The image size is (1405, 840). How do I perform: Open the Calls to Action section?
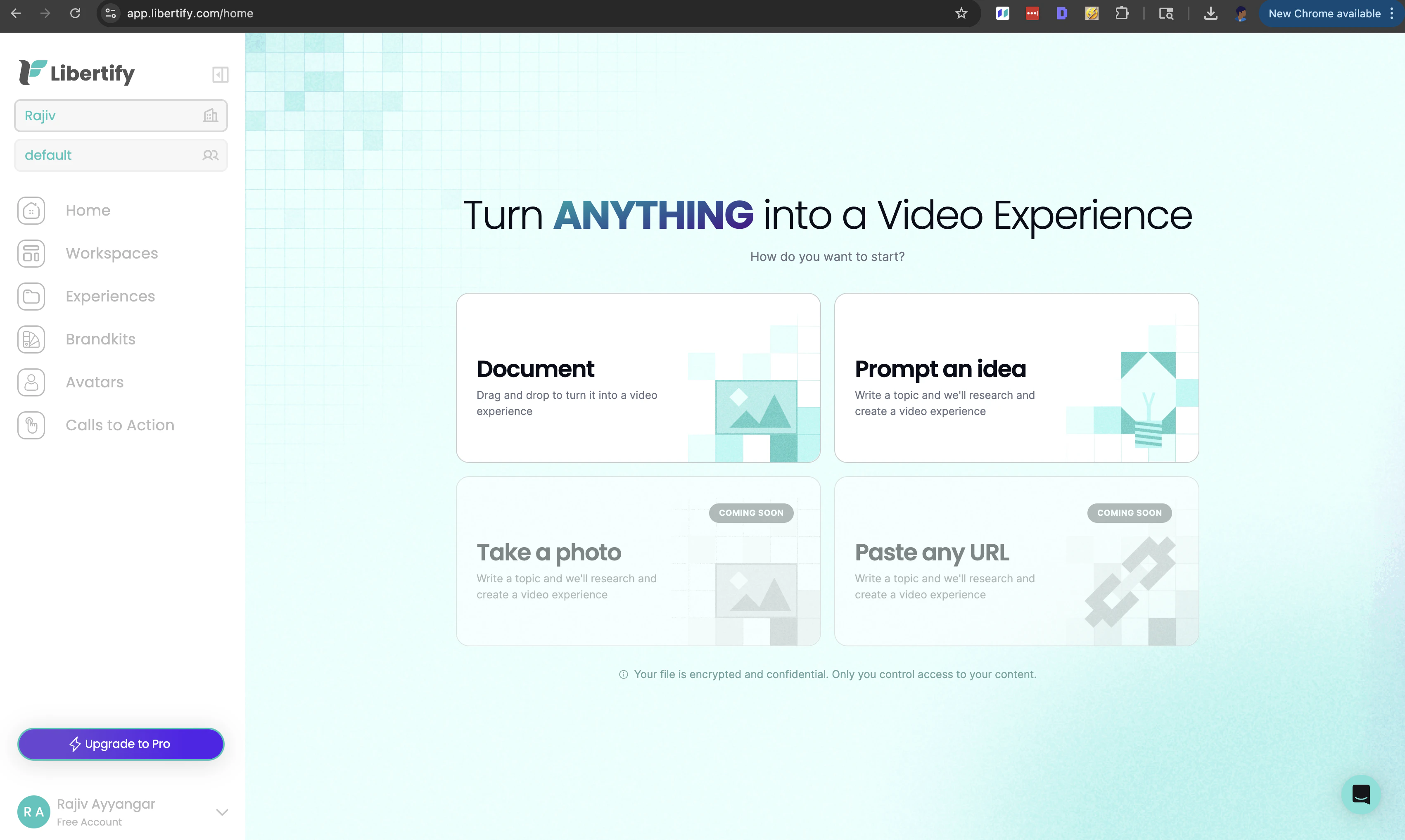coord(119,425)
